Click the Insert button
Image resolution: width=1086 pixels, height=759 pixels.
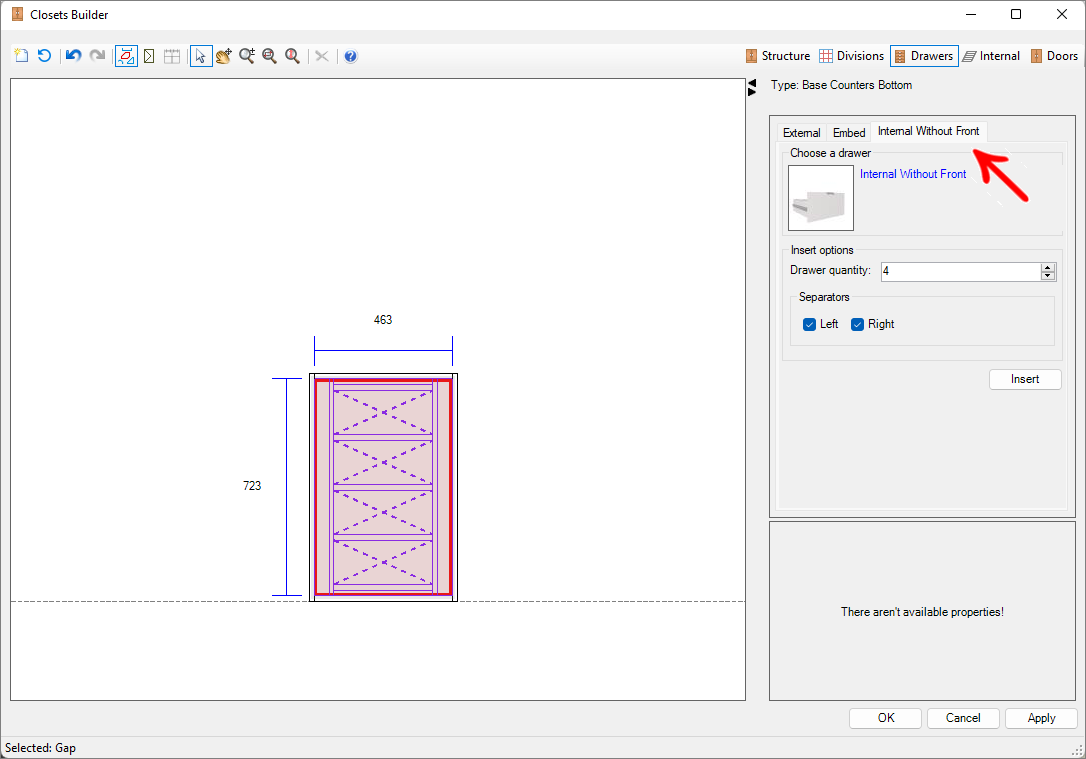point(1025,379)
